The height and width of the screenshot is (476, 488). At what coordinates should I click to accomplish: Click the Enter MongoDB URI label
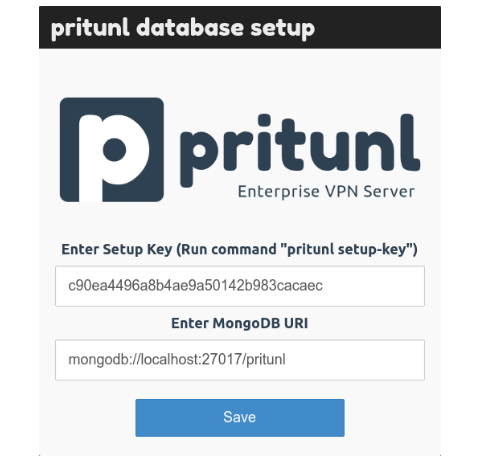tap(240, 323)
